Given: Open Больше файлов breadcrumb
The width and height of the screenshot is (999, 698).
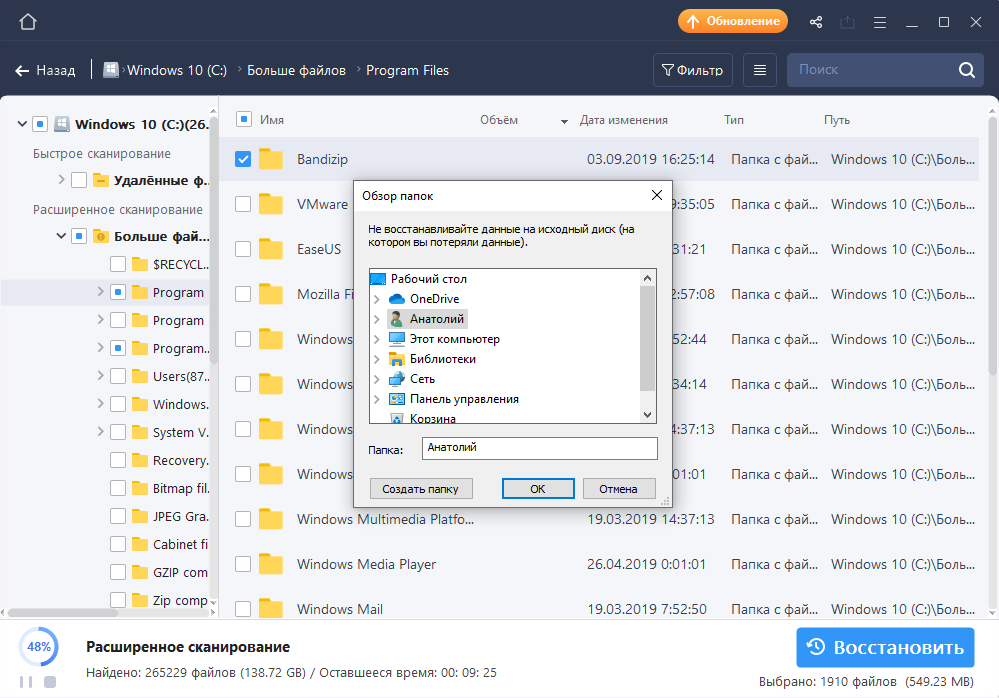Looking at the screenshot, I should point(296,70).
